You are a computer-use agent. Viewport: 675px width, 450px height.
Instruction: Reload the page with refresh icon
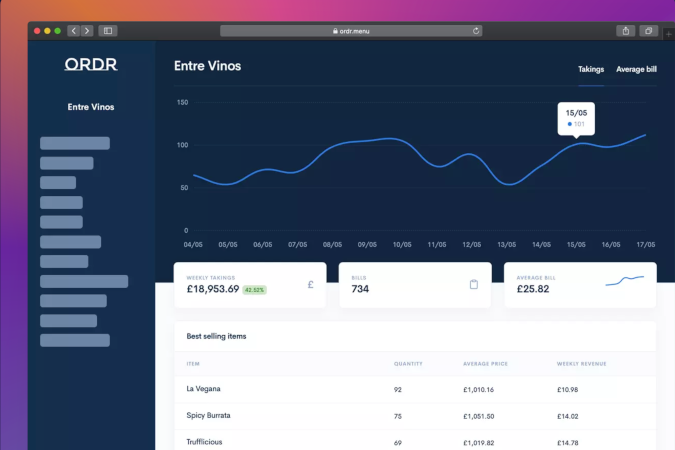coord(475,31)
